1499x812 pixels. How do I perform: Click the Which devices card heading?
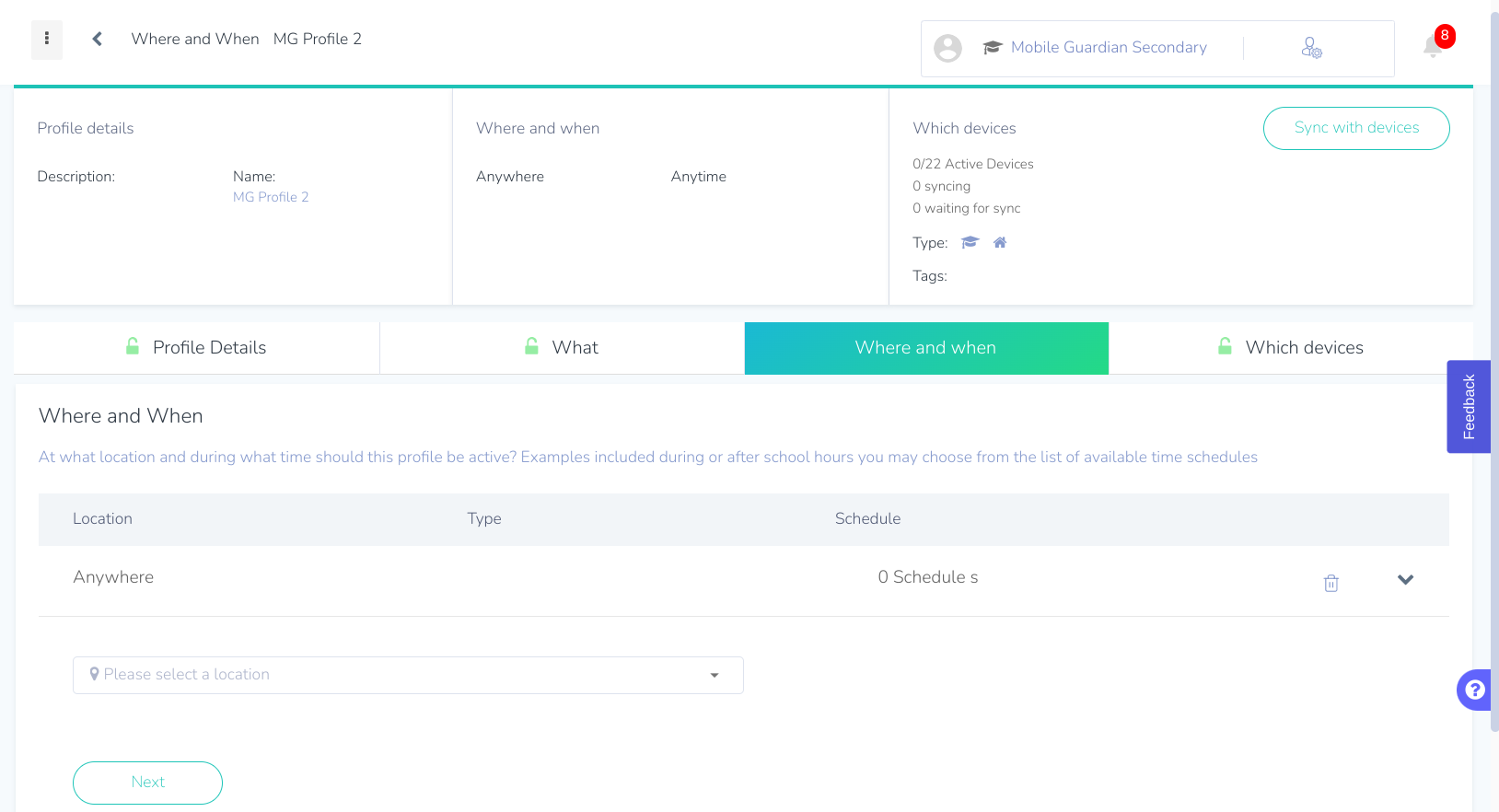tap(964, 128)
